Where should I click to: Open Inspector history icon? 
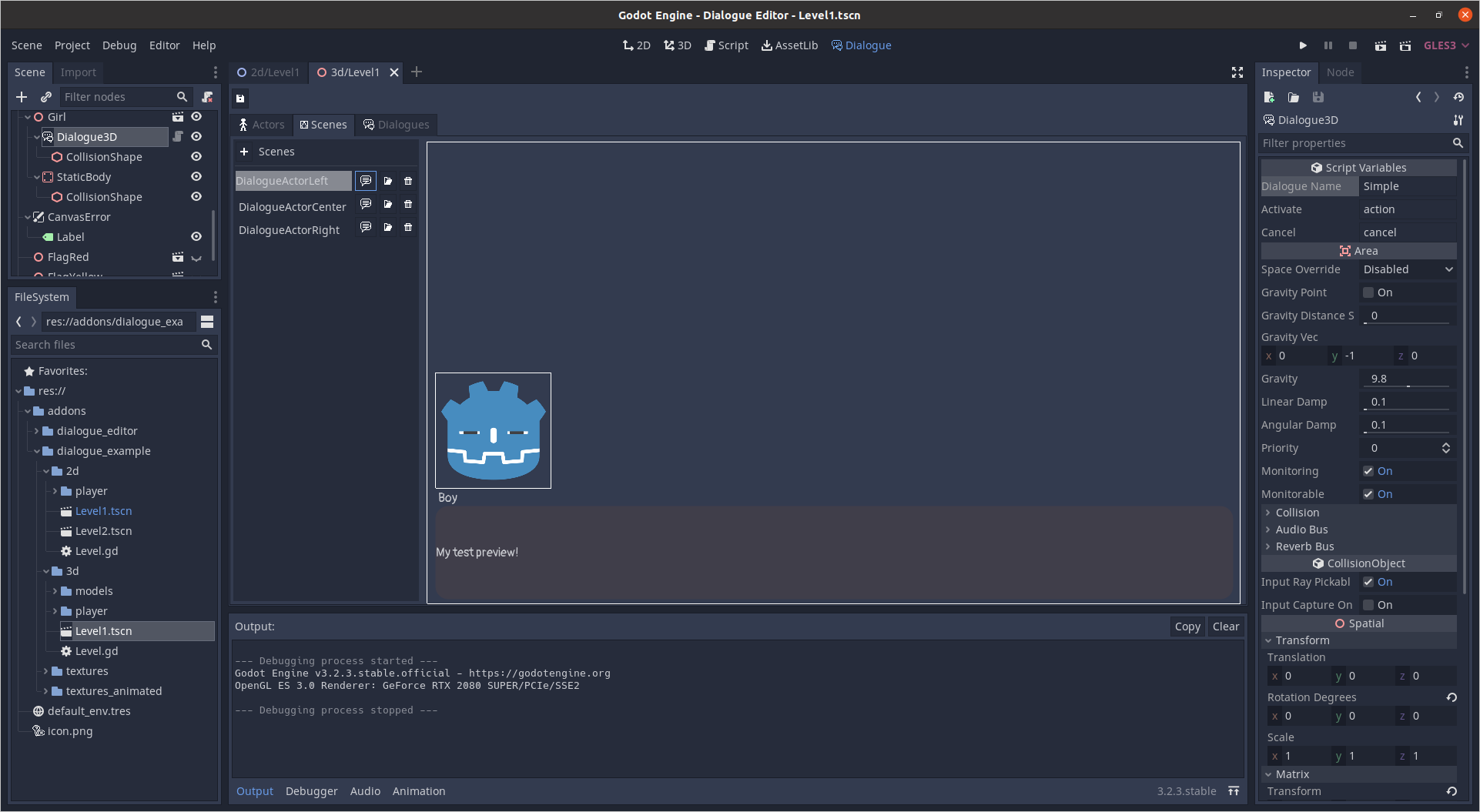[1458, 97]
